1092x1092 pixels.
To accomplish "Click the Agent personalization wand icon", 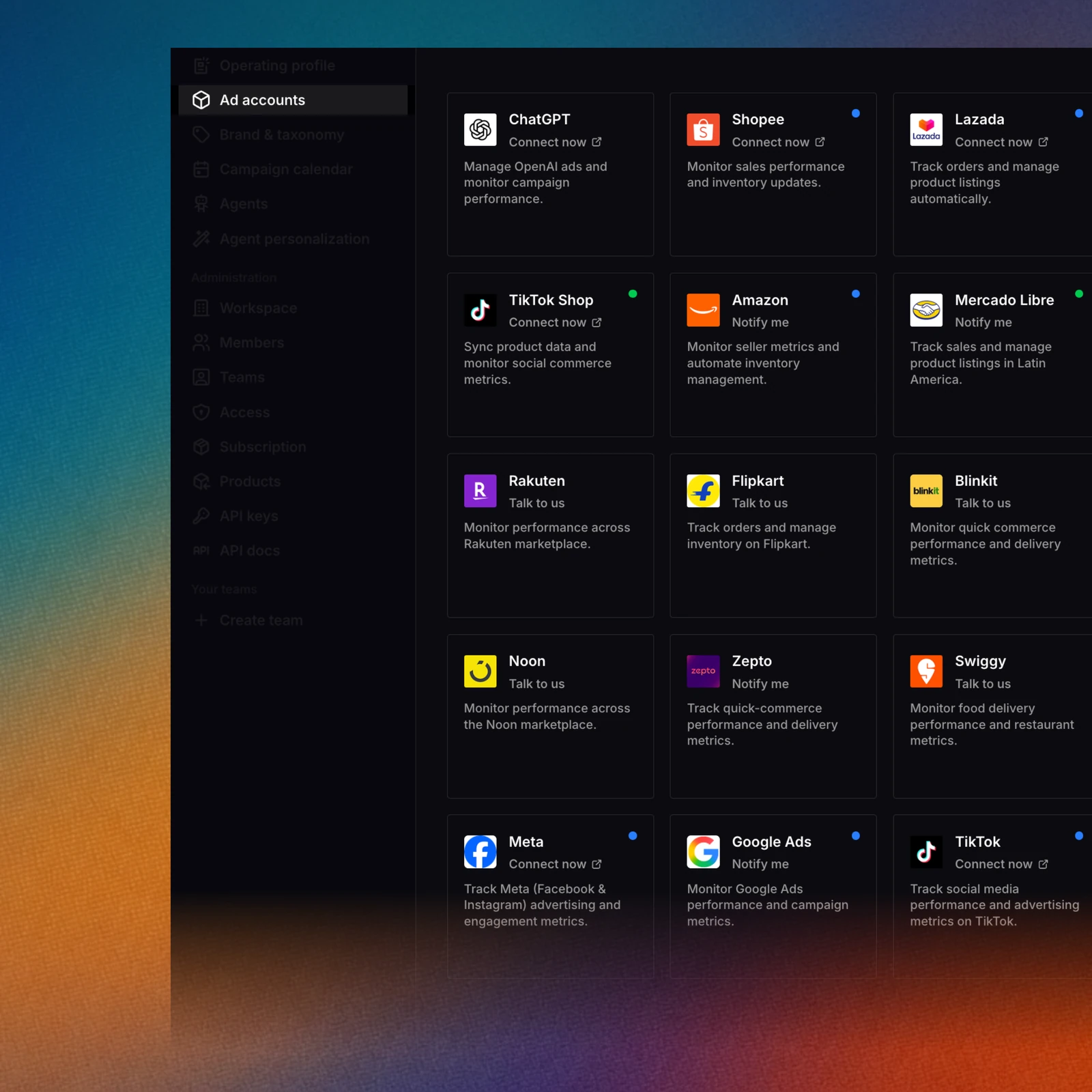I will click(201, 239).
